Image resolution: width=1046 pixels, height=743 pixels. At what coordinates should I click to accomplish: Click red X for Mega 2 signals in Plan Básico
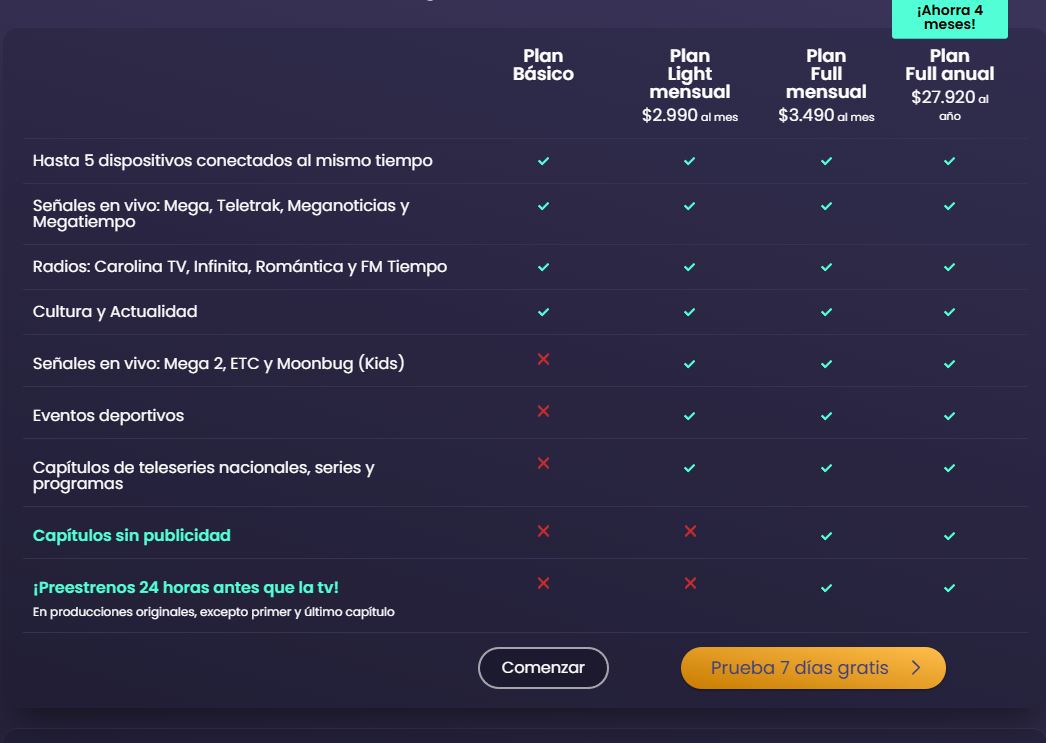pyautogui.click(x=543, y=359)
